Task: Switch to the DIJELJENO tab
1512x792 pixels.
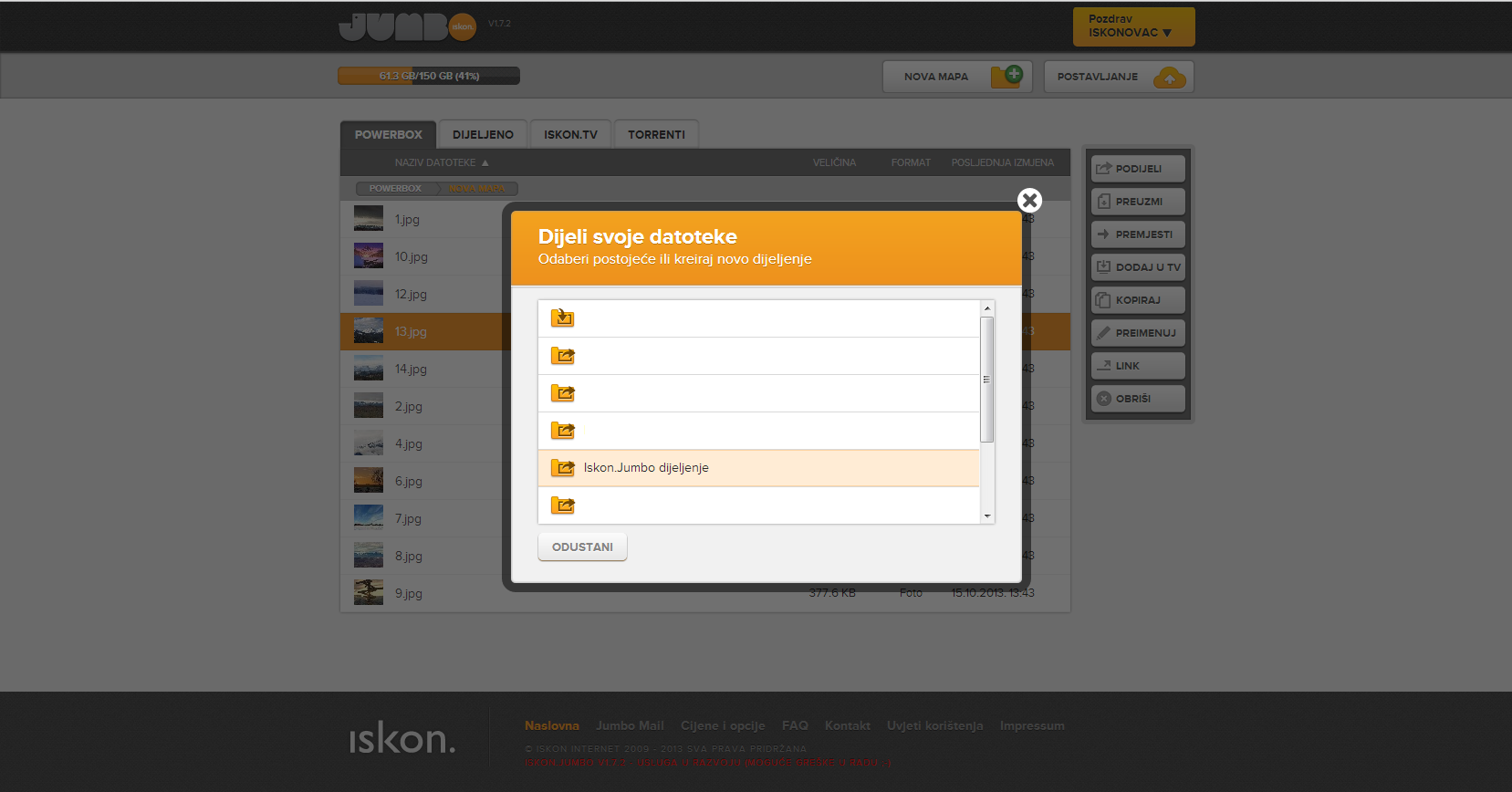Action: (x=483, y=134)
